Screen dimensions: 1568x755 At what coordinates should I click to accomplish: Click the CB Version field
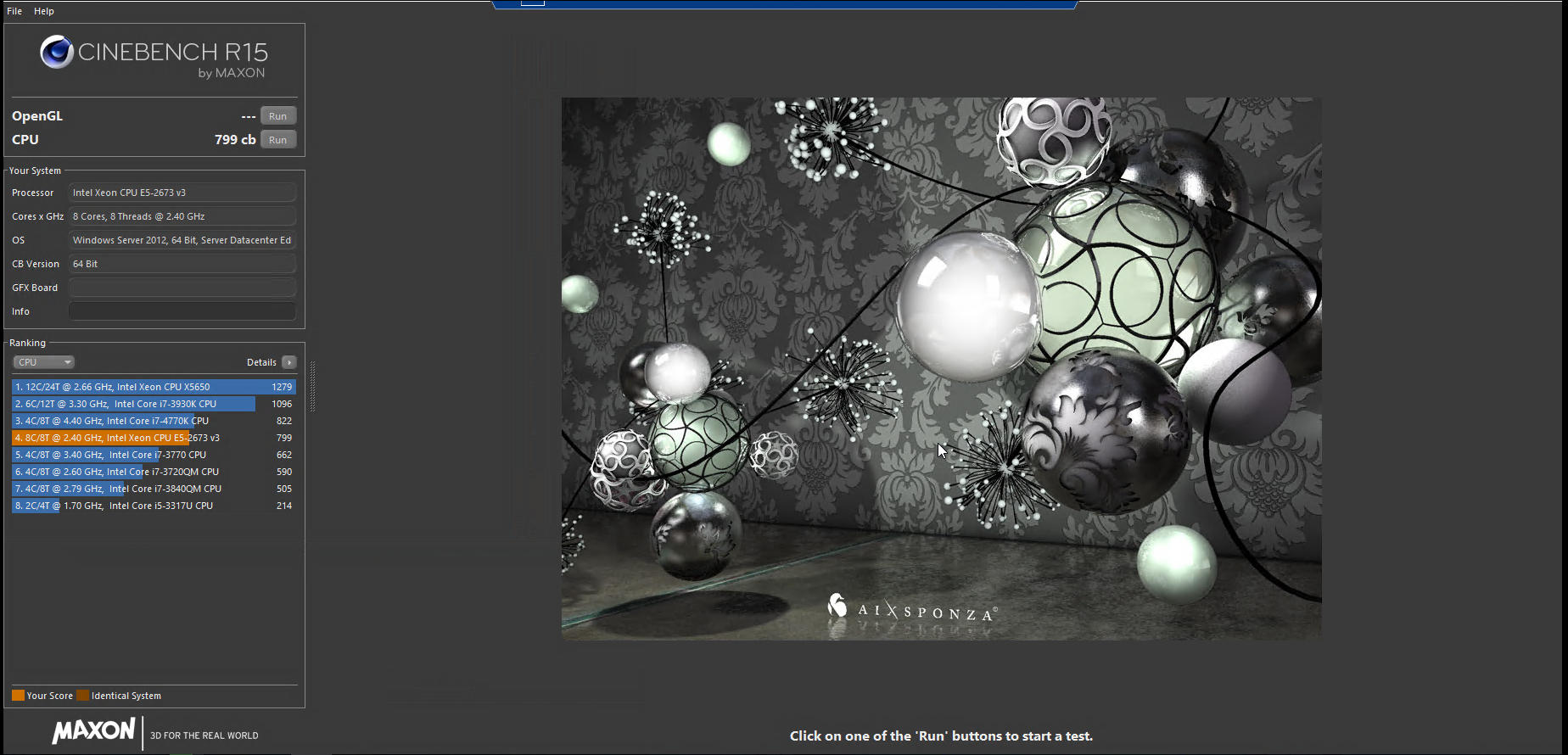pos(182,264)
